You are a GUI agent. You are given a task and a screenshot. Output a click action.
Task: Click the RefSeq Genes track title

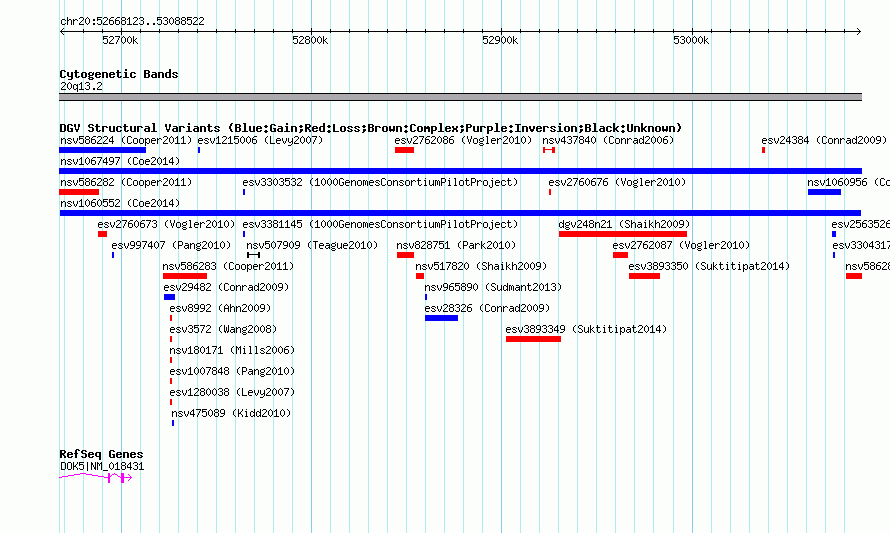point(101,454)
